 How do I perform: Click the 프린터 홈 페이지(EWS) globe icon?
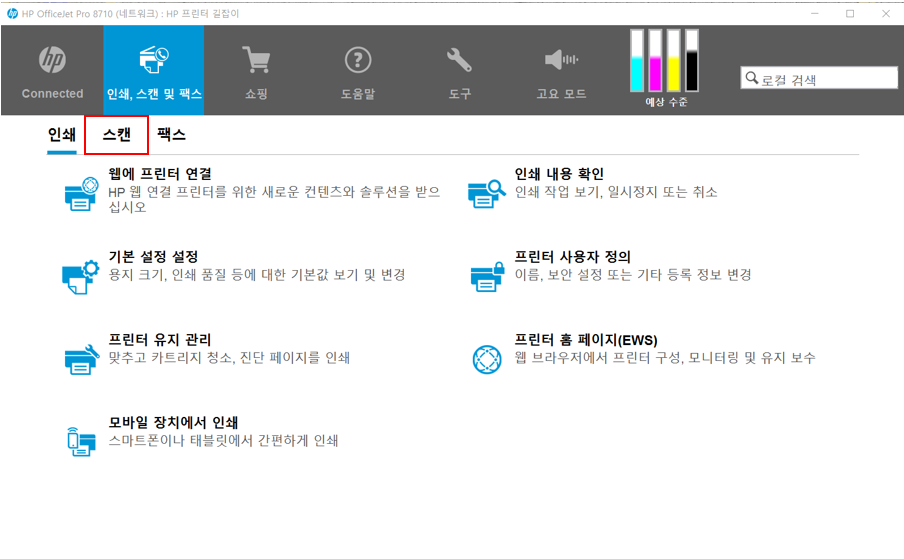[487, 360]
